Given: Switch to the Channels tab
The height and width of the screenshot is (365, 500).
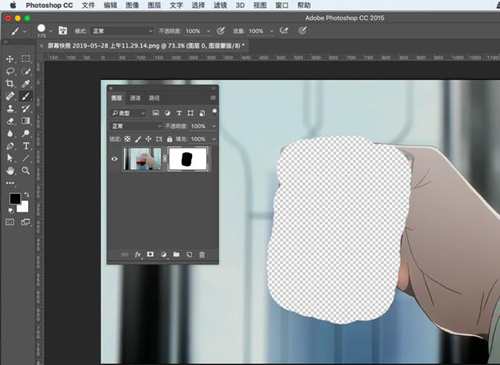Looking at the screenshot, I should [135, 98].
